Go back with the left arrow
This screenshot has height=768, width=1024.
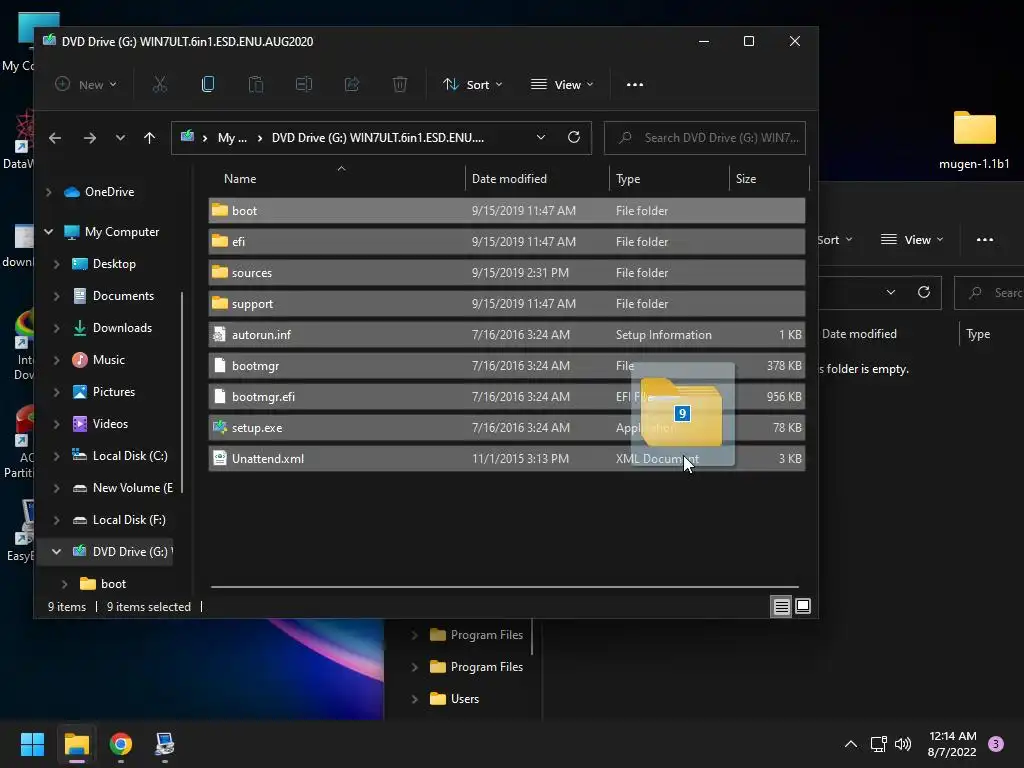coord(55,138)
